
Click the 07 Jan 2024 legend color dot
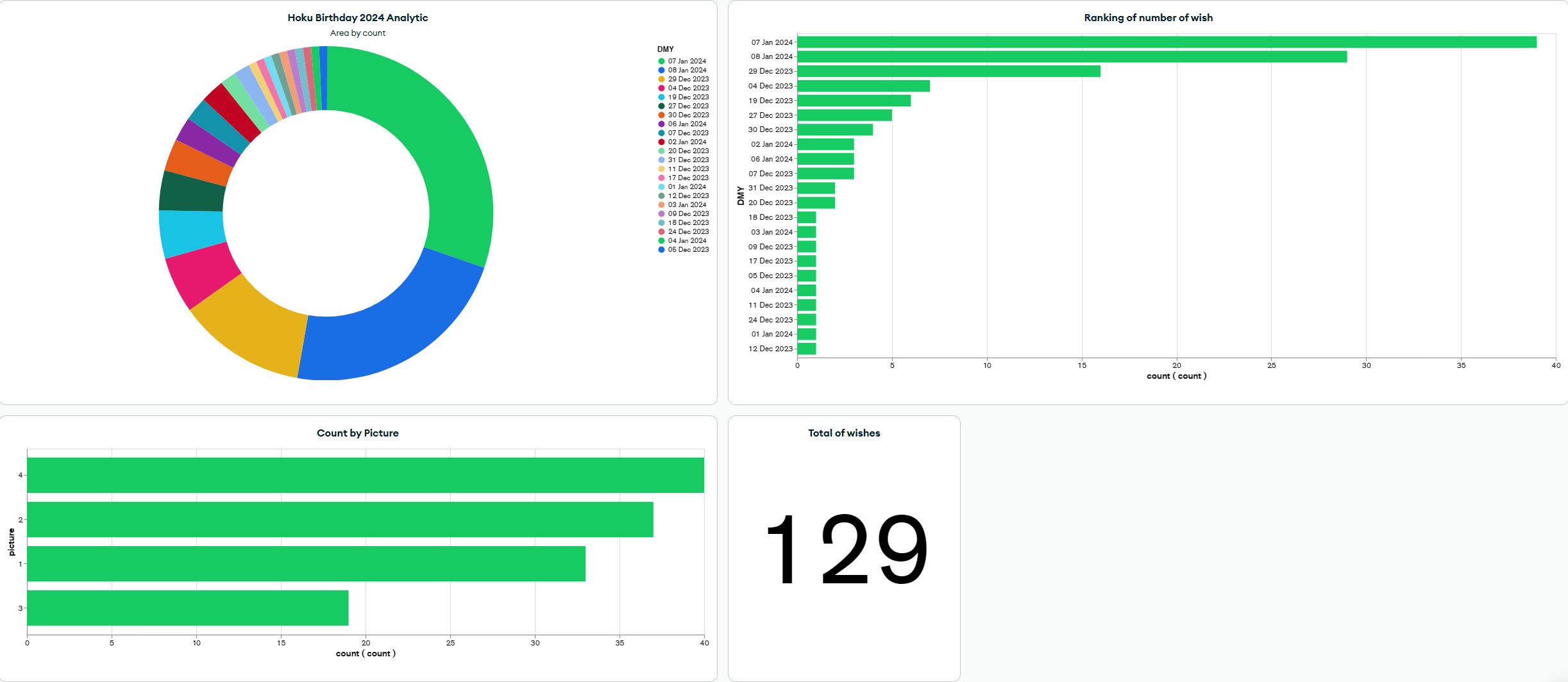[x=661, y=61]
